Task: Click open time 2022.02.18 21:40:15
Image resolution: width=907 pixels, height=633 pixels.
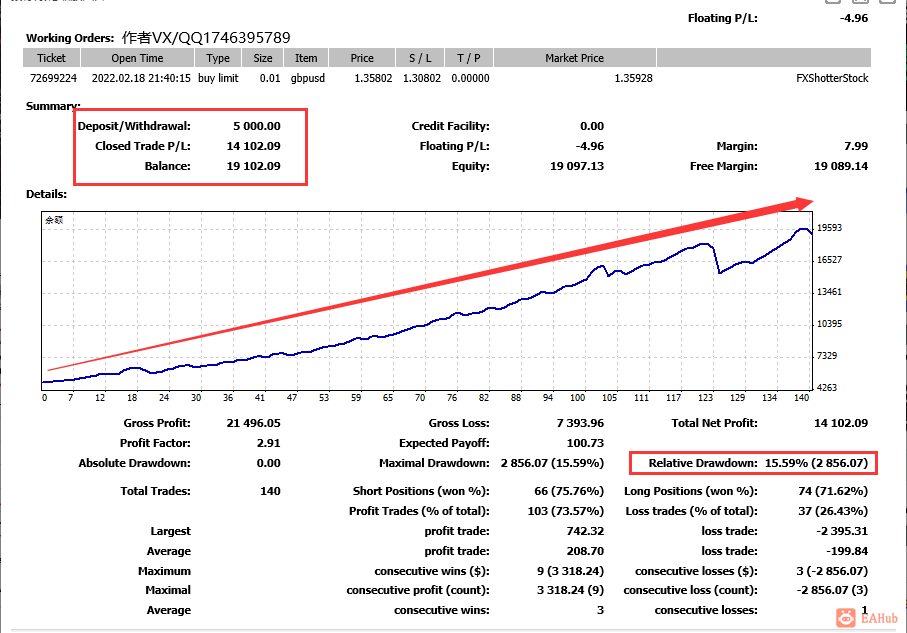Action: point(141,78)
